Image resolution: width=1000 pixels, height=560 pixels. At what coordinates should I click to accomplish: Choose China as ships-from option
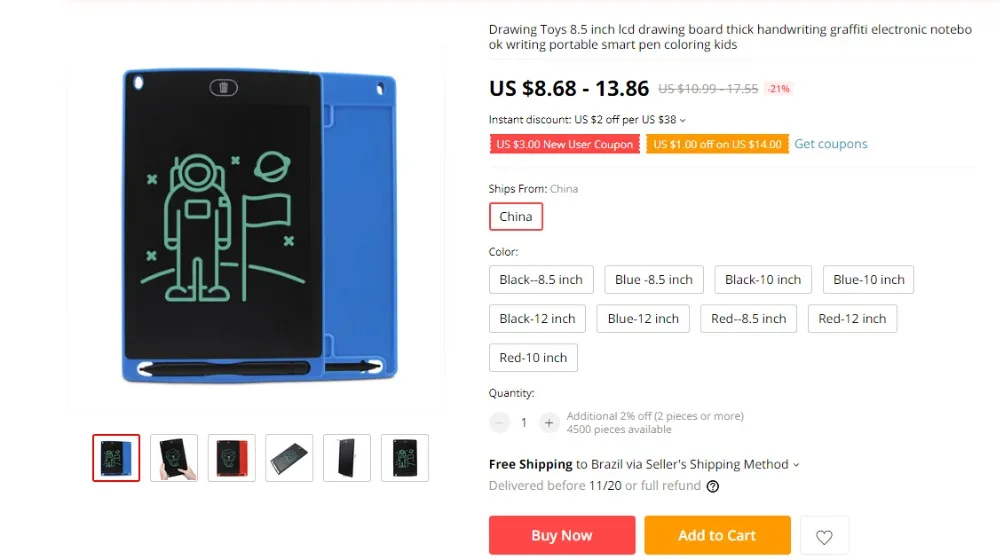[516, 216]
